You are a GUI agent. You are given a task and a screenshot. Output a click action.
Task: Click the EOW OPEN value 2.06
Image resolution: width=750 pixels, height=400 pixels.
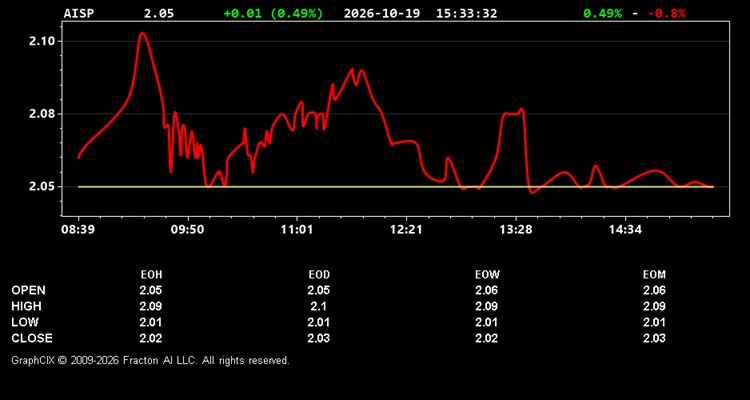tap(486, 290)
